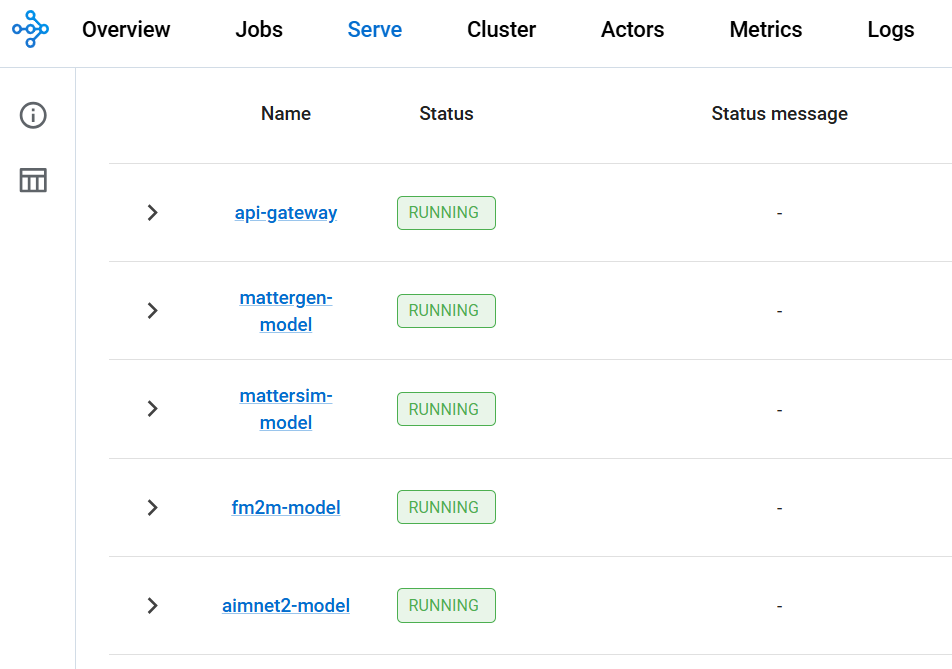Open the mattergen-model link

(x=286, y=311)
